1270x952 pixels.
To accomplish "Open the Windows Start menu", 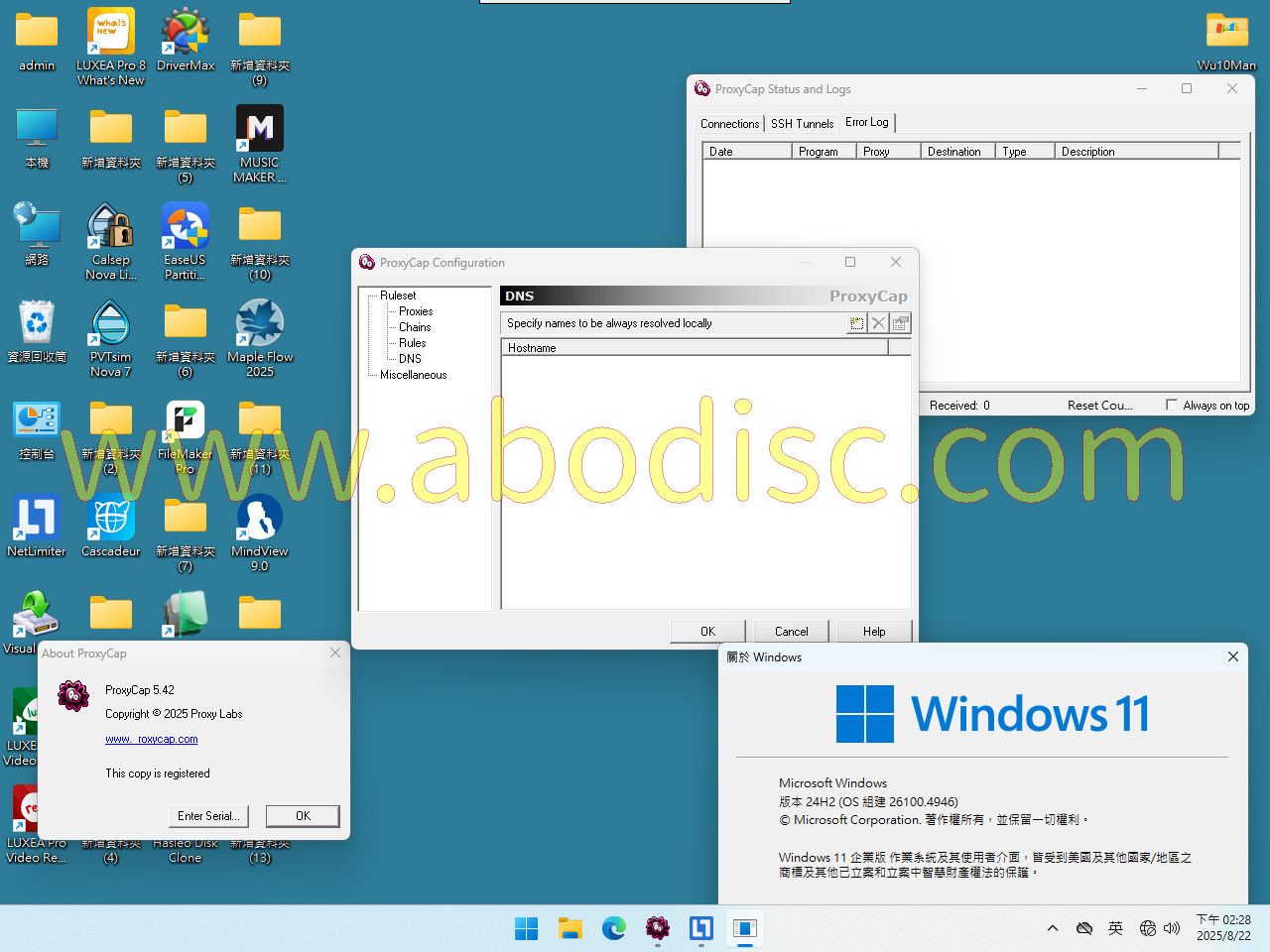I will pyautogui.click(x=527, y=928).
